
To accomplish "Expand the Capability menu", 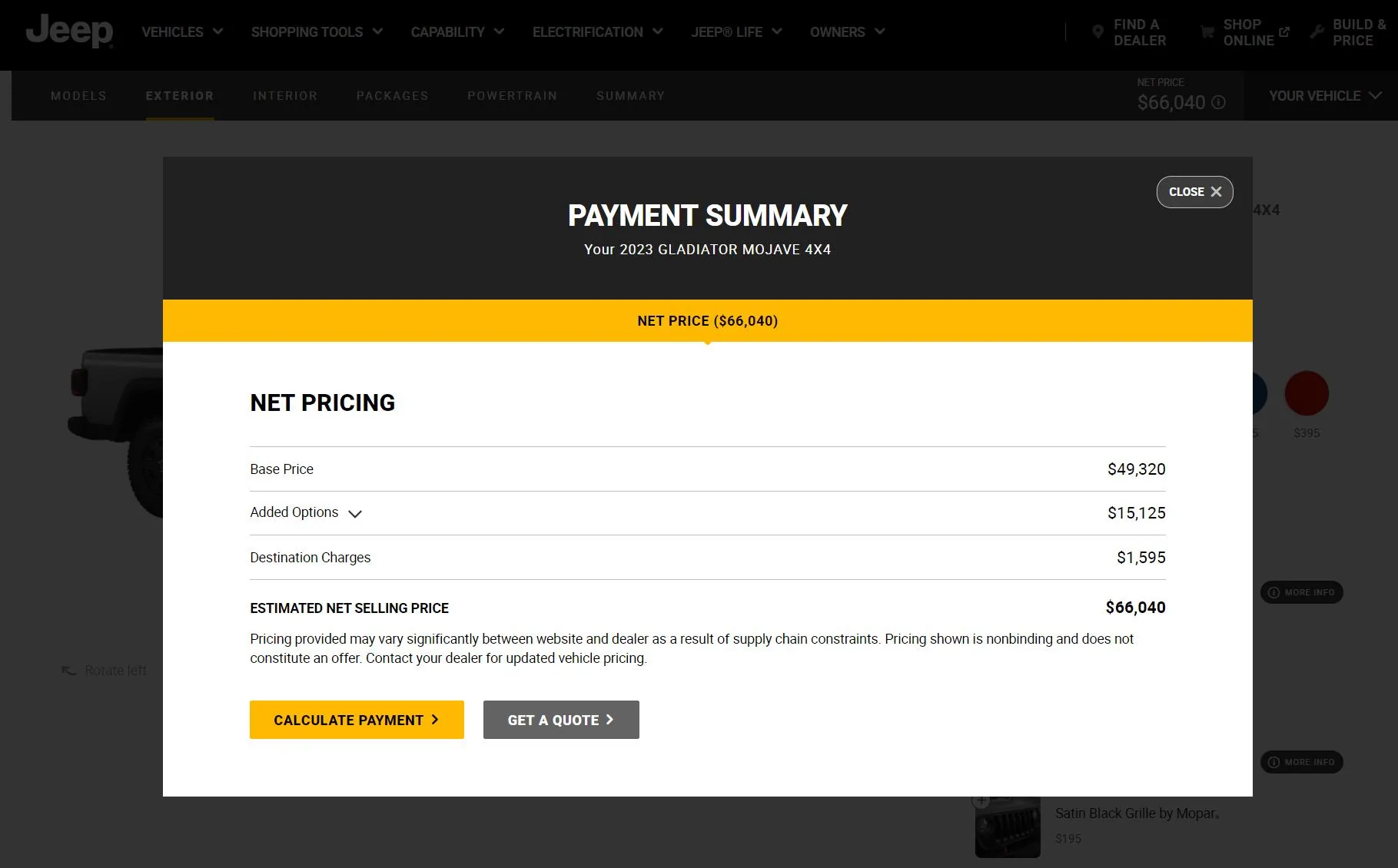I will (457, 31).
